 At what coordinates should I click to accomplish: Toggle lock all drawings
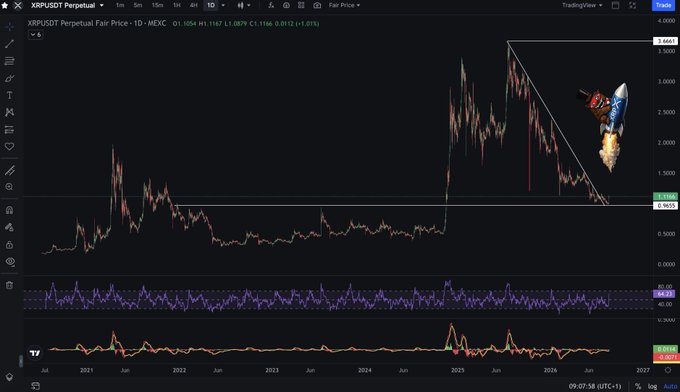click(x=9, y=245)
